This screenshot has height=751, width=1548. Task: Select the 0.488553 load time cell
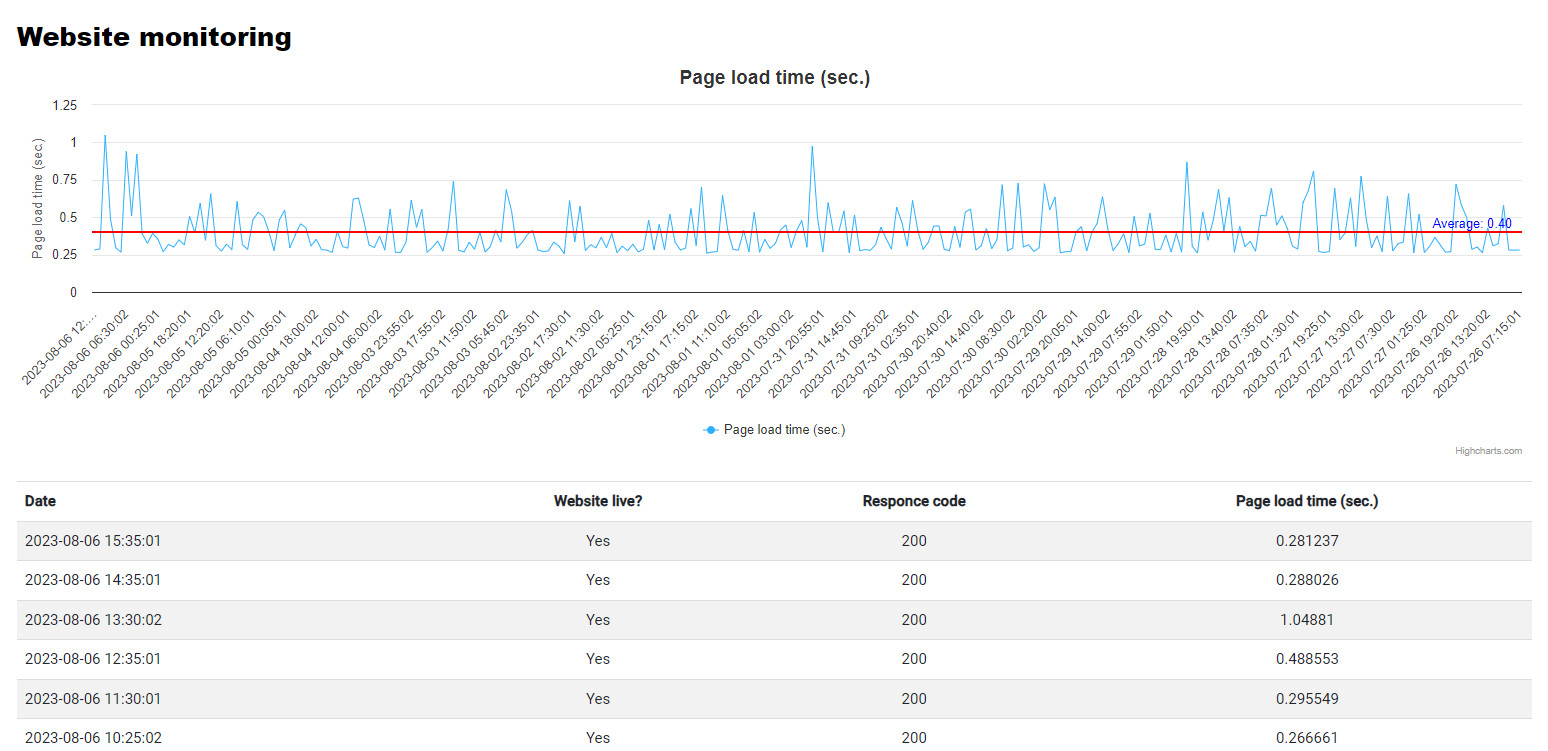point(1306,659)
